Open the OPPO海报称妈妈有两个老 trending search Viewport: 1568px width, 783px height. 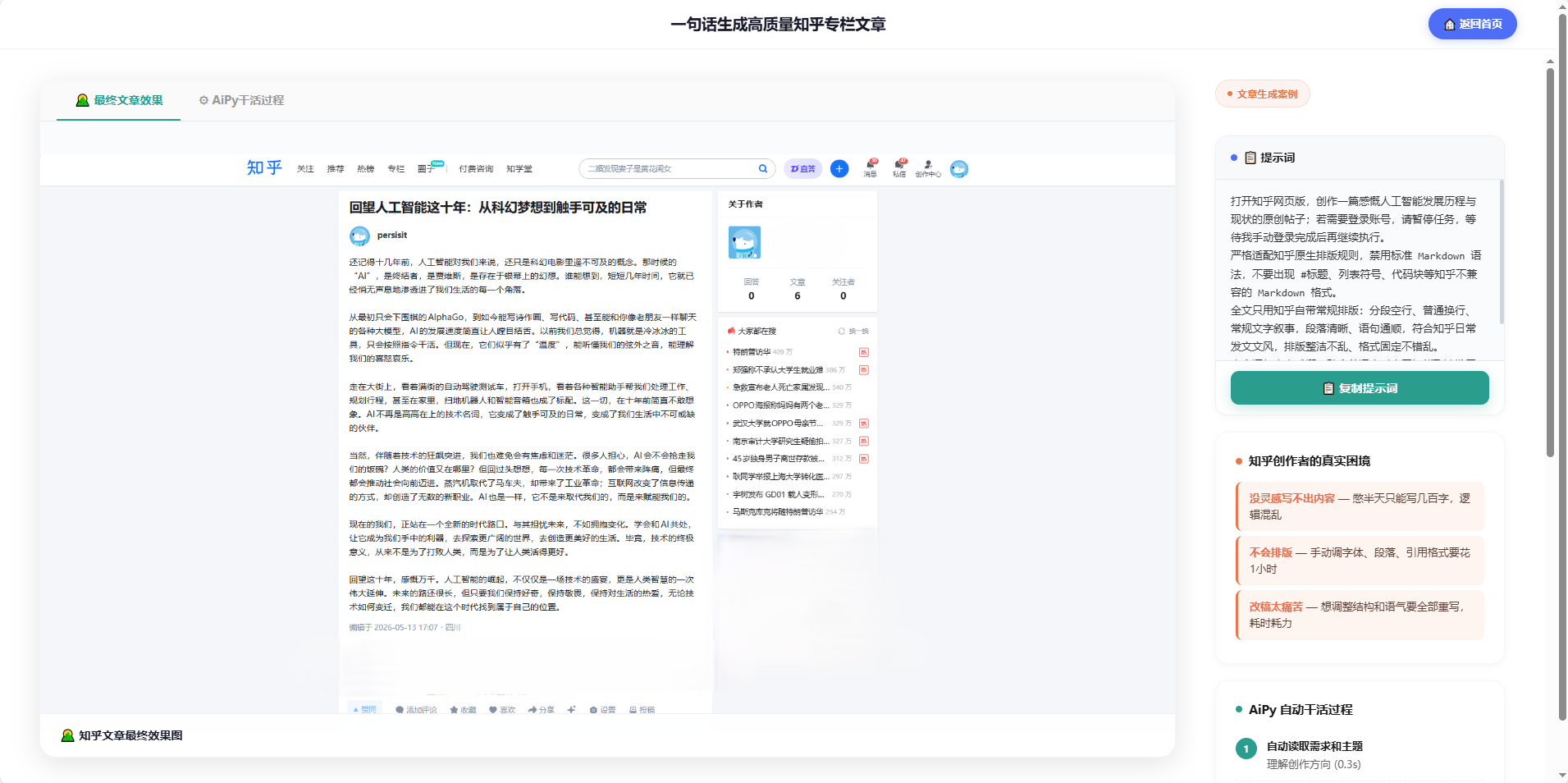(x=780, y=405)
